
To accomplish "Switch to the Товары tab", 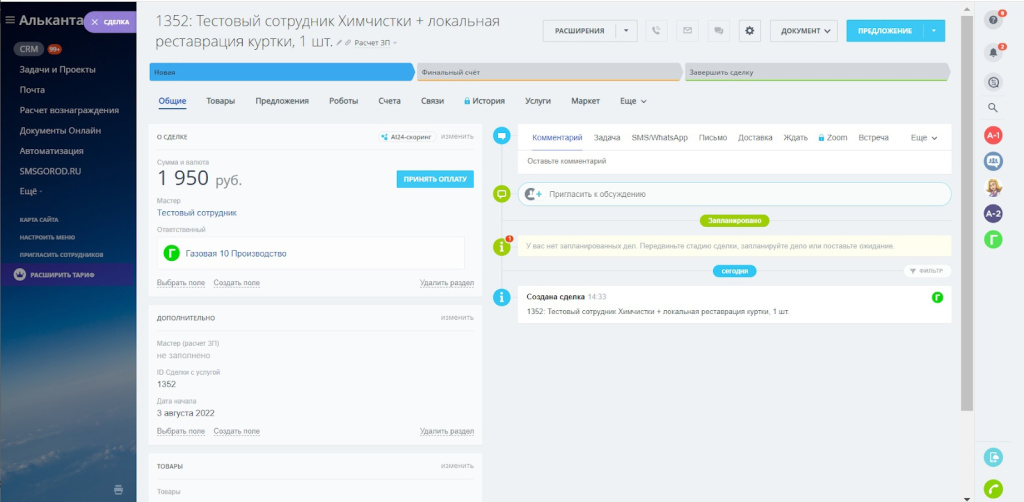I will (221, 101).
